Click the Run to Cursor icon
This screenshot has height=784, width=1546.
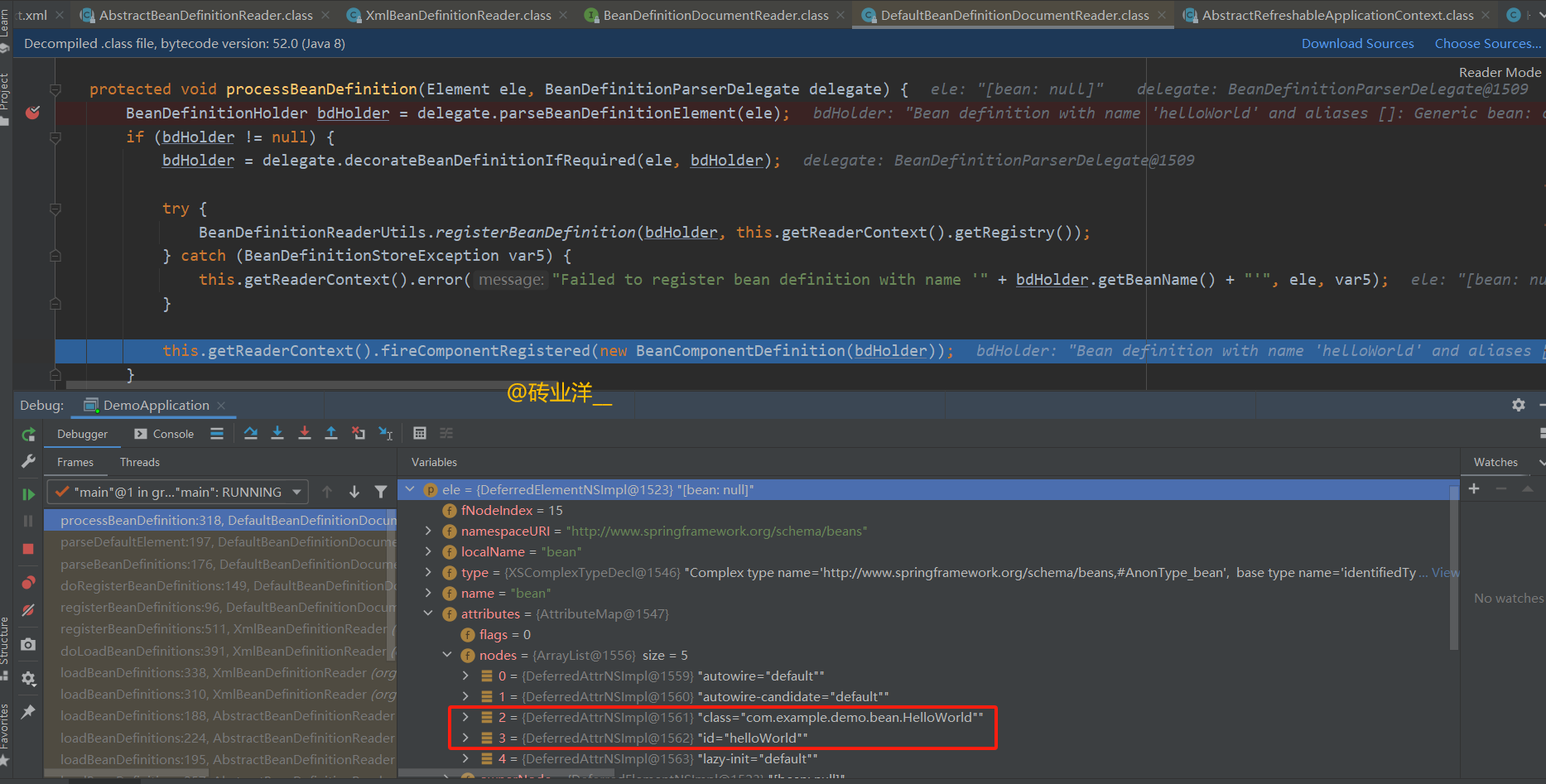(x=386, y=433)
